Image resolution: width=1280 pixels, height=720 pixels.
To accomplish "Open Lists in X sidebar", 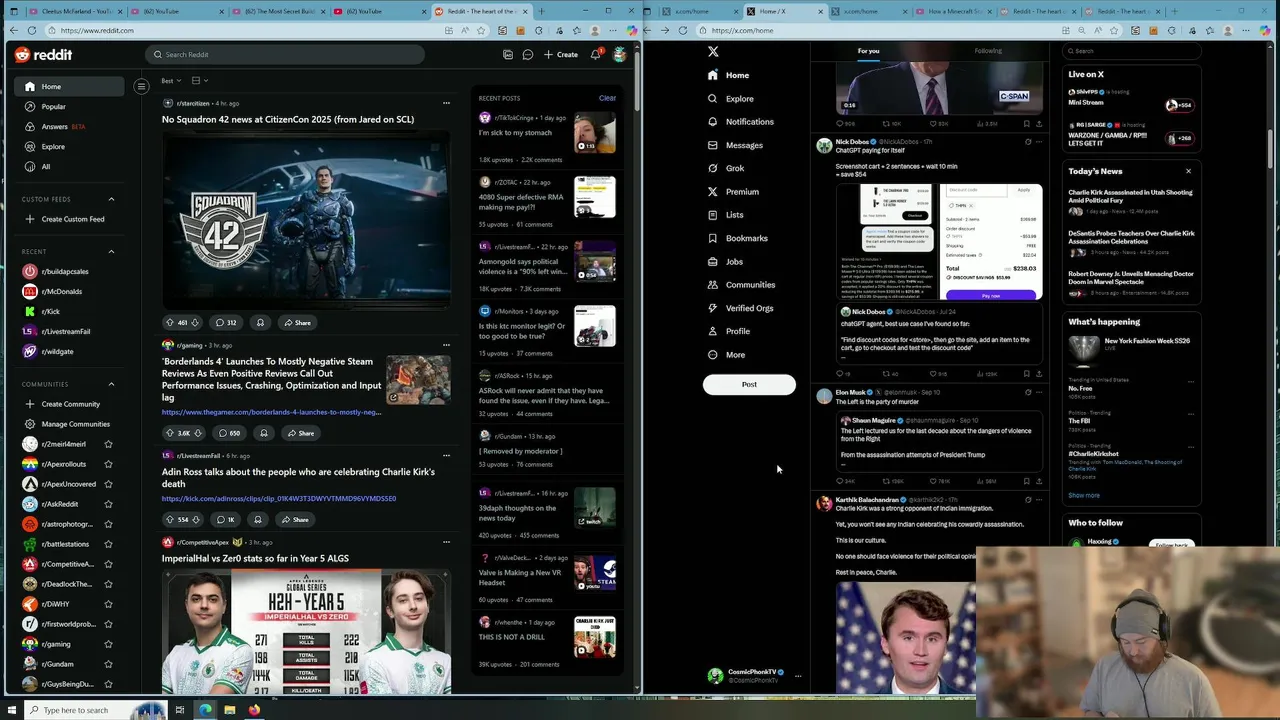I will [725, 215].
